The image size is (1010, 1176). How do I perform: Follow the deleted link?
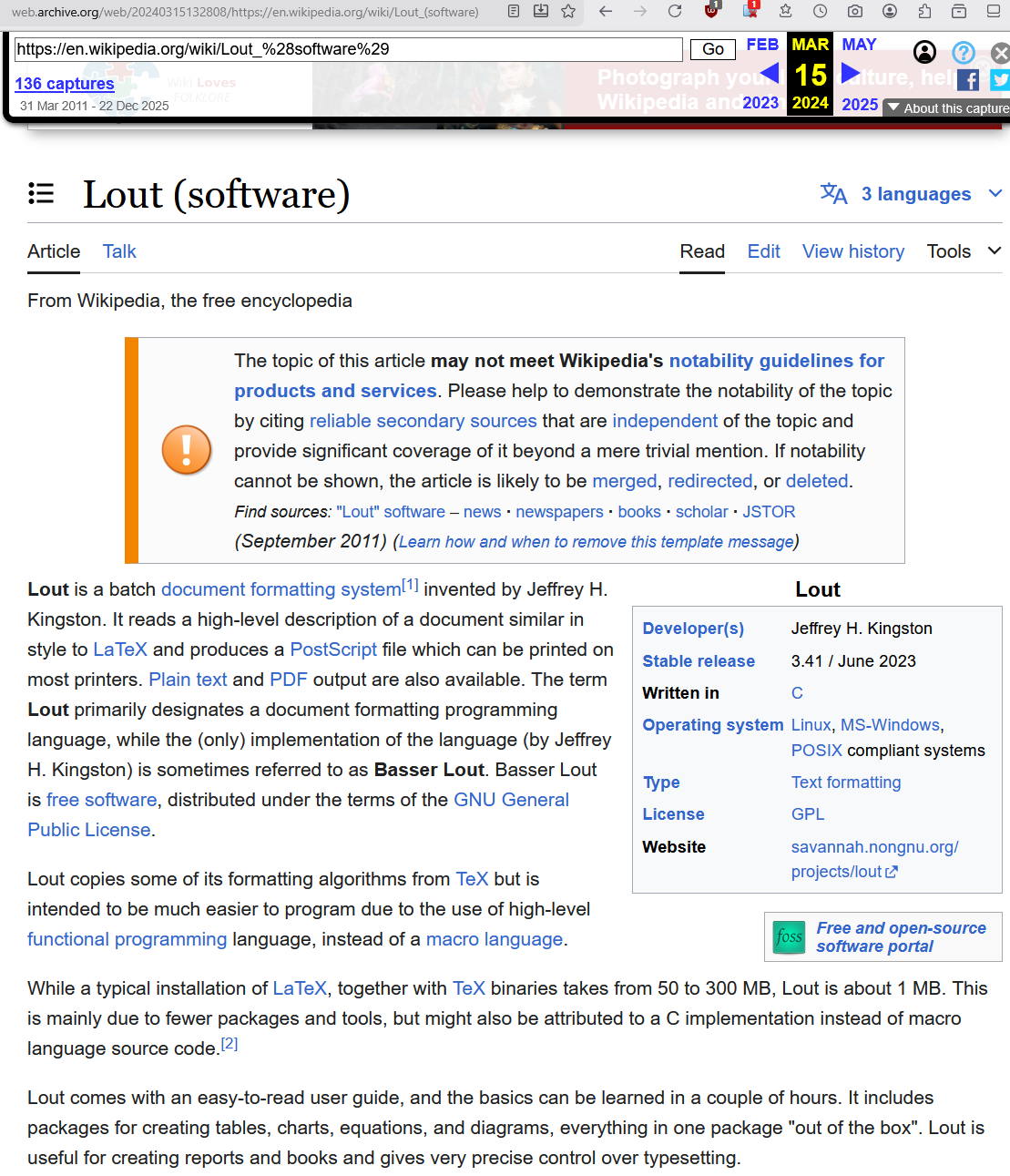(817, 481)
